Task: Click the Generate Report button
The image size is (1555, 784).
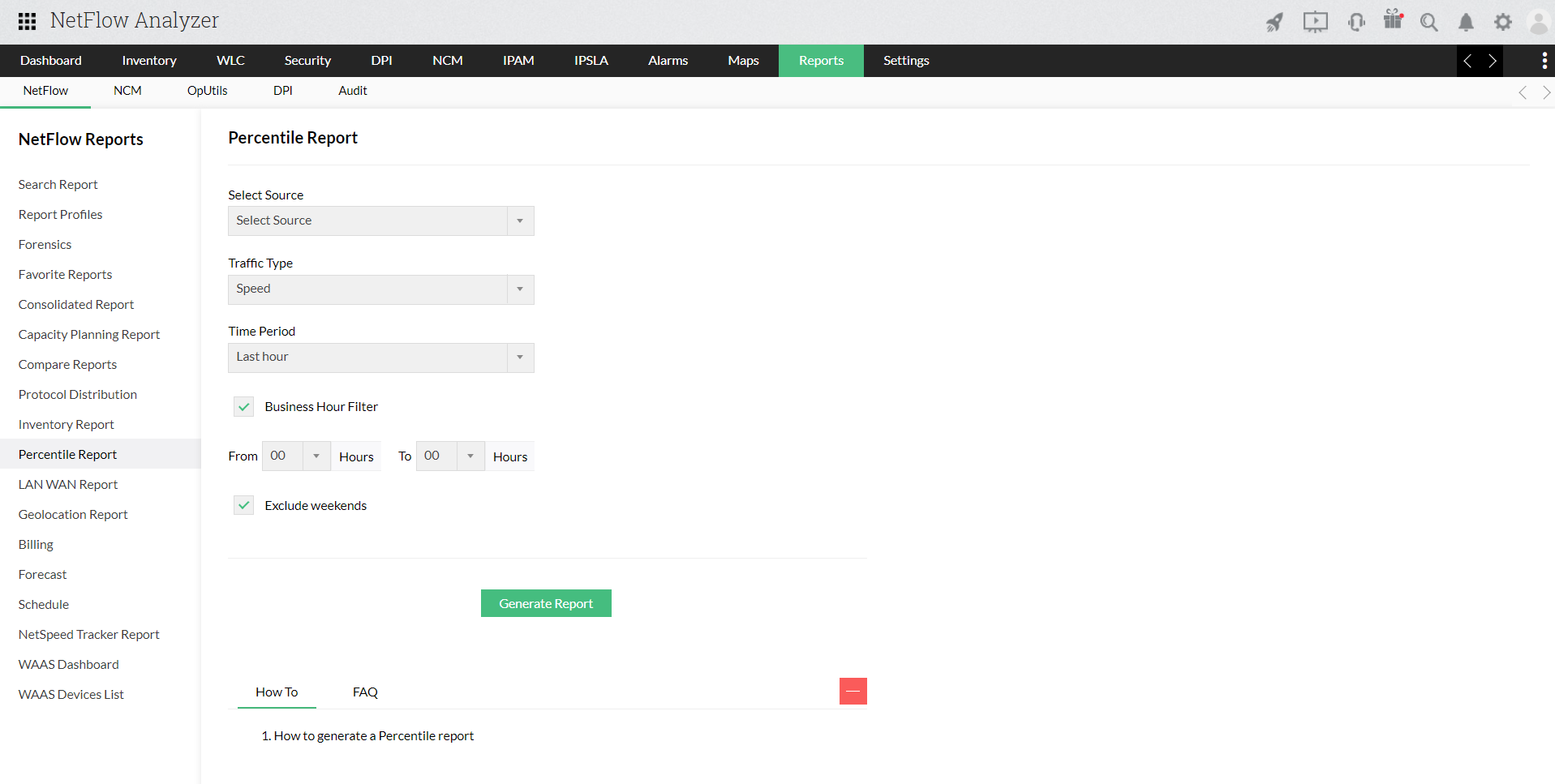Action: [x=546, y=603]
